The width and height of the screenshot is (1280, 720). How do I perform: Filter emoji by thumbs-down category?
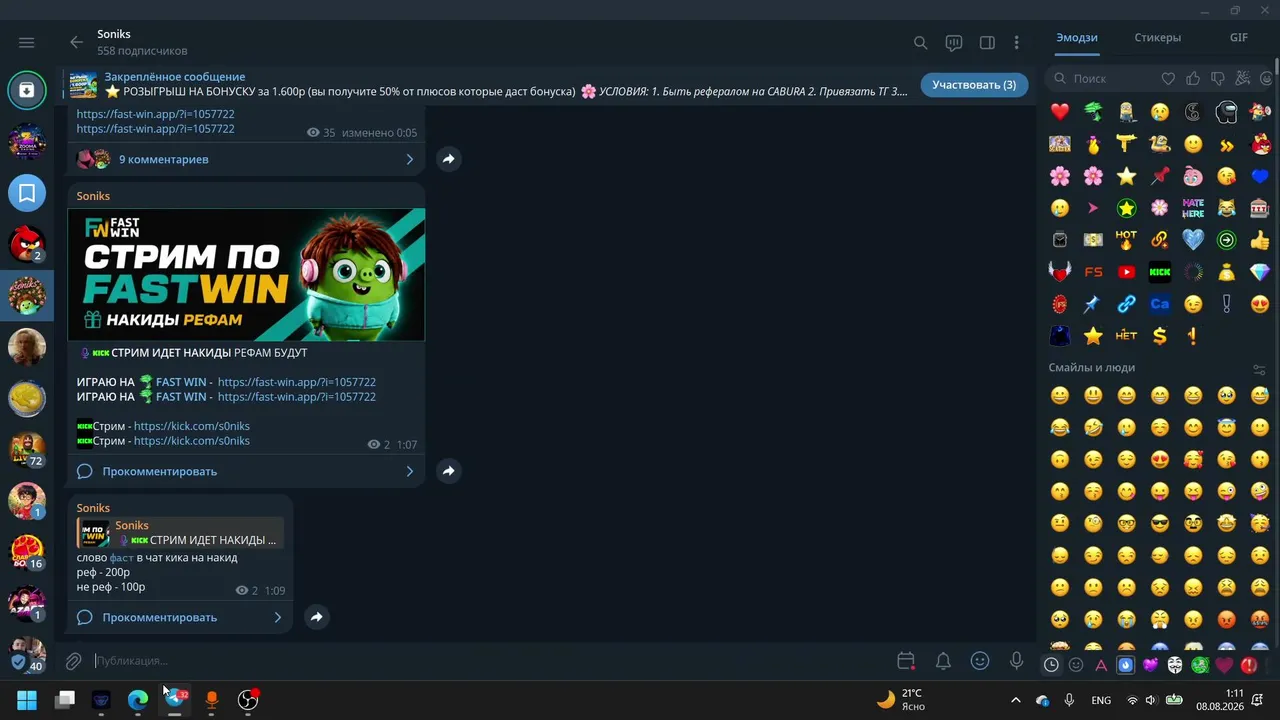pos(1218,78)
